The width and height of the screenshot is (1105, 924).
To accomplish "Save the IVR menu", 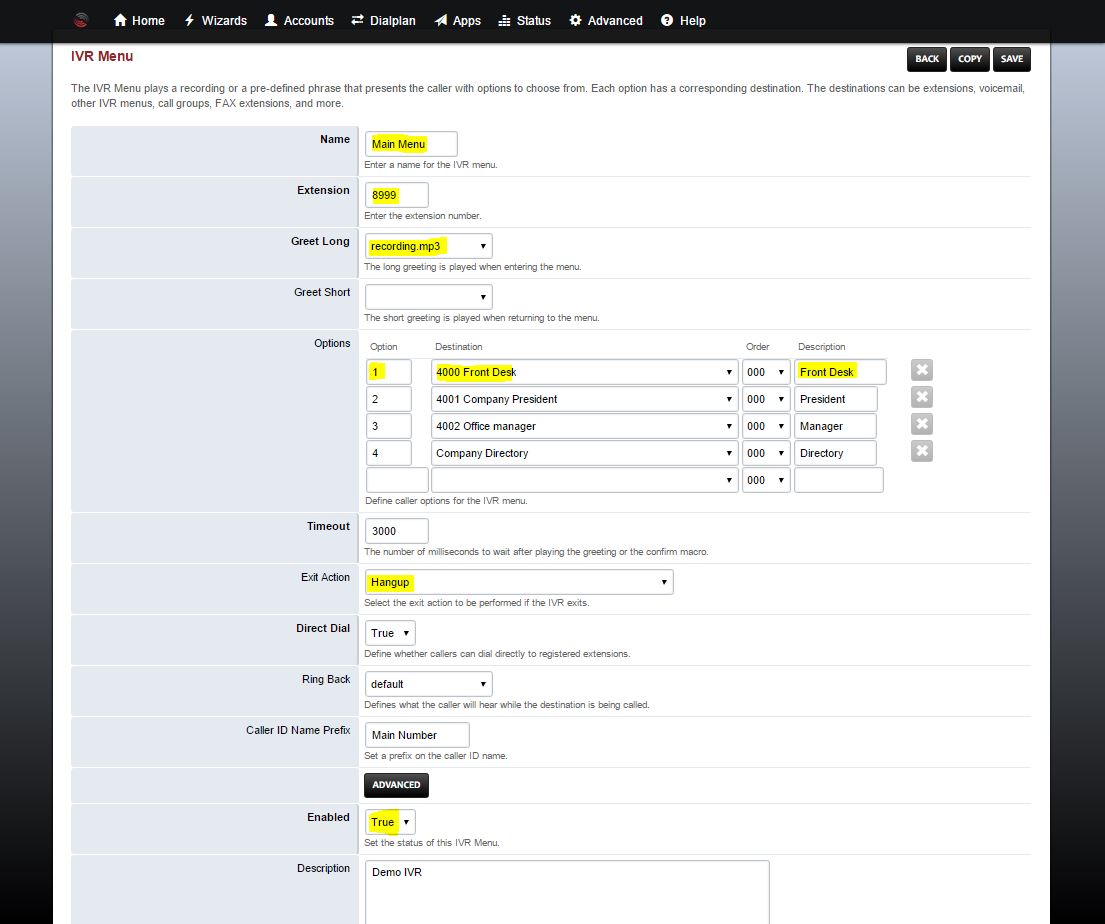I will coord(1012,59).
